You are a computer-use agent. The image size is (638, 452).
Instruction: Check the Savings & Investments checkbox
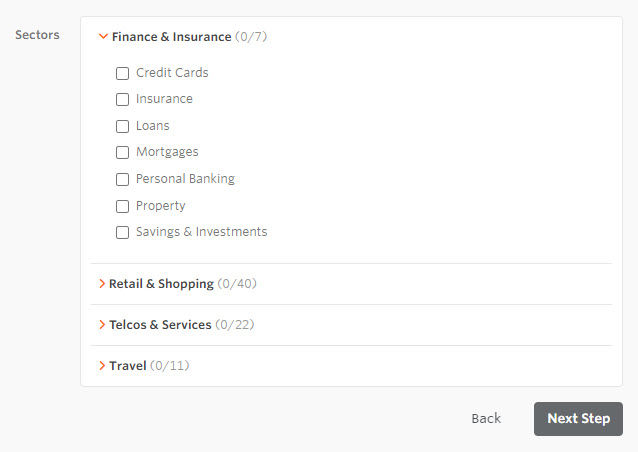click(x=123, y=232)
